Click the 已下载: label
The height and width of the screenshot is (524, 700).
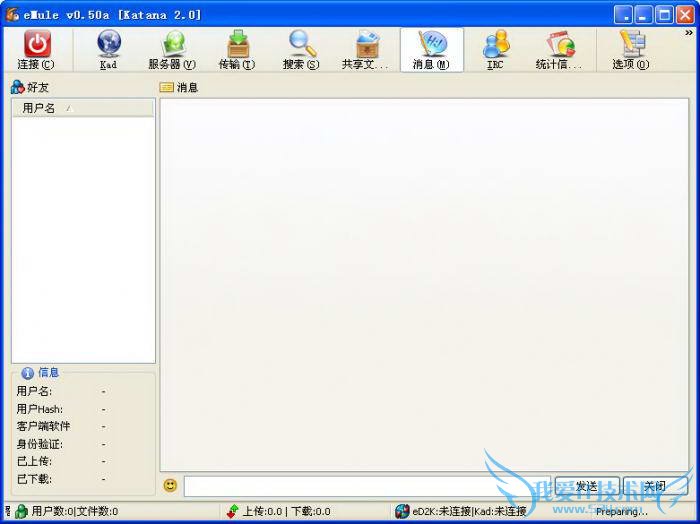34,479
